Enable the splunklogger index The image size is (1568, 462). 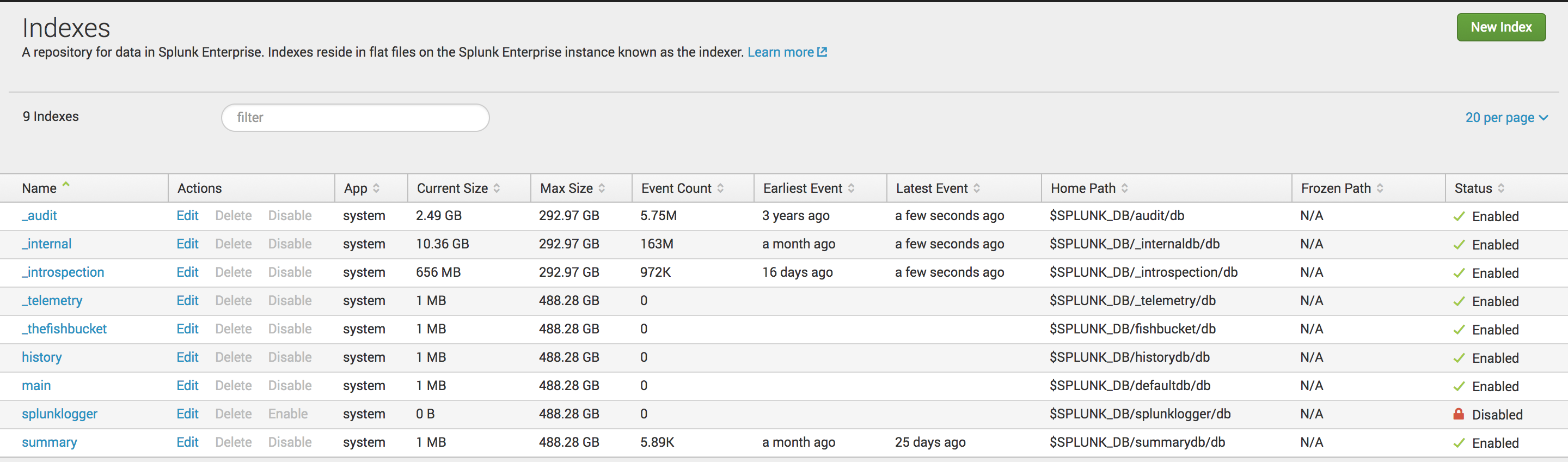(287, 414)
